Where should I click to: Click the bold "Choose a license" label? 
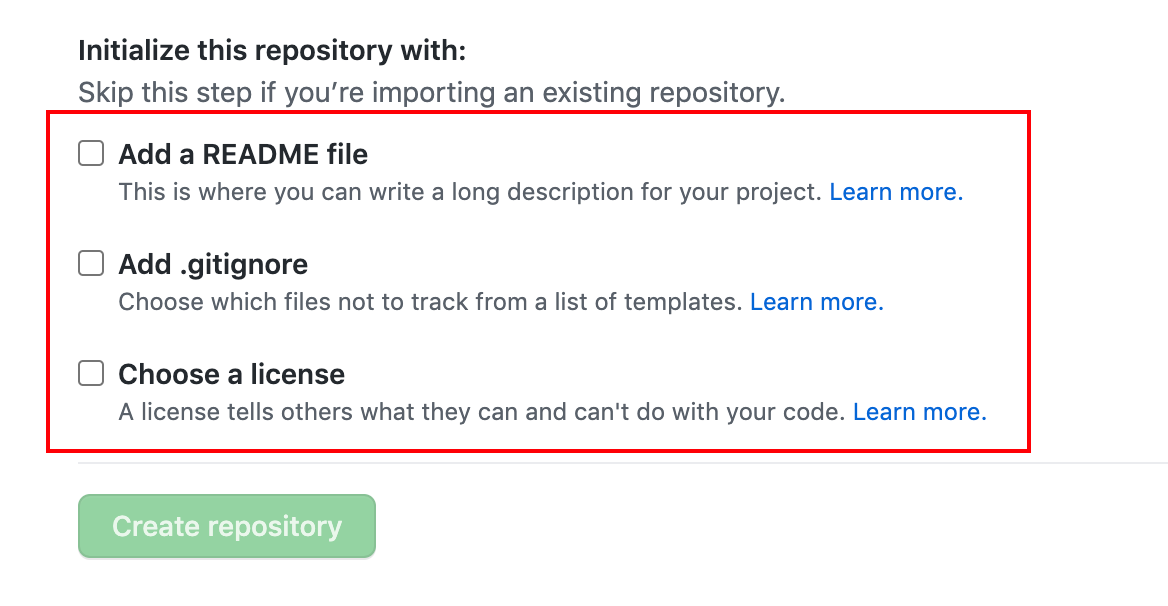231,375
